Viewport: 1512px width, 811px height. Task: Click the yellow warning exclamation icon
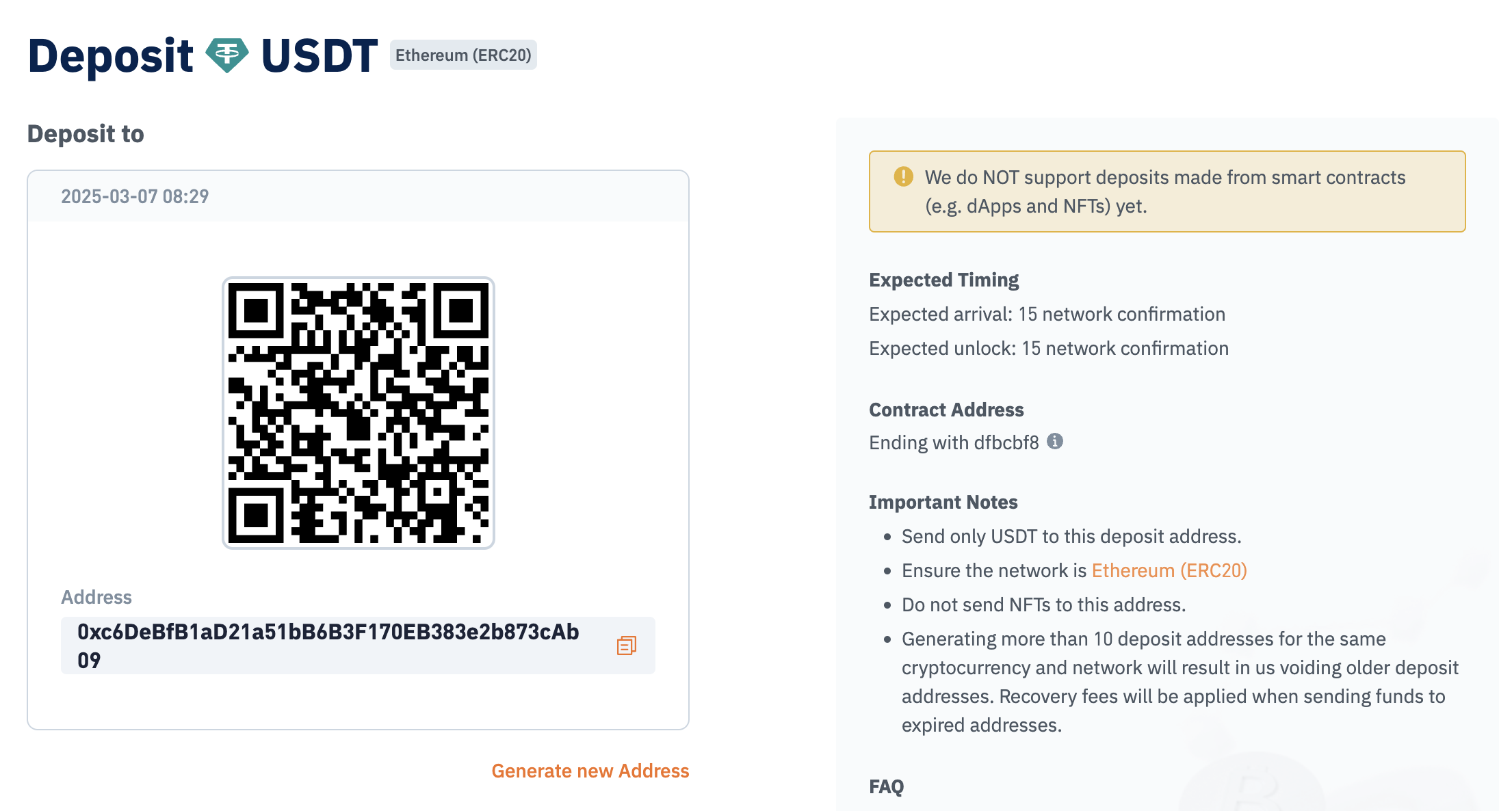click(x=903, y=176)
